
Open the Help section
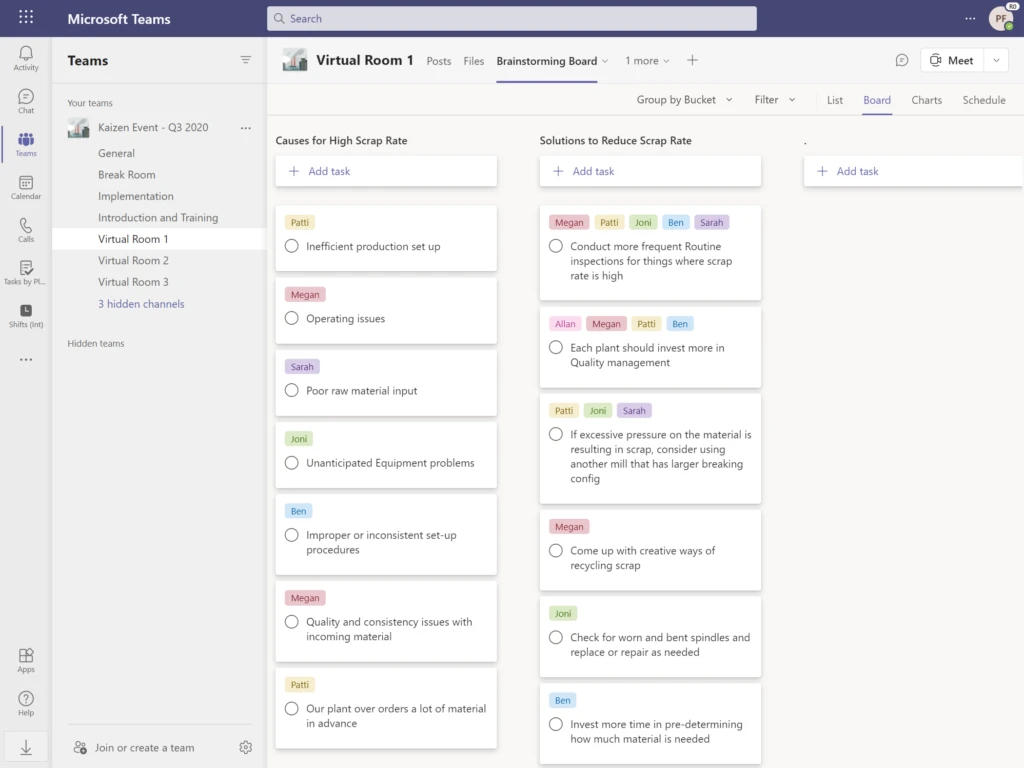point(25,701)
